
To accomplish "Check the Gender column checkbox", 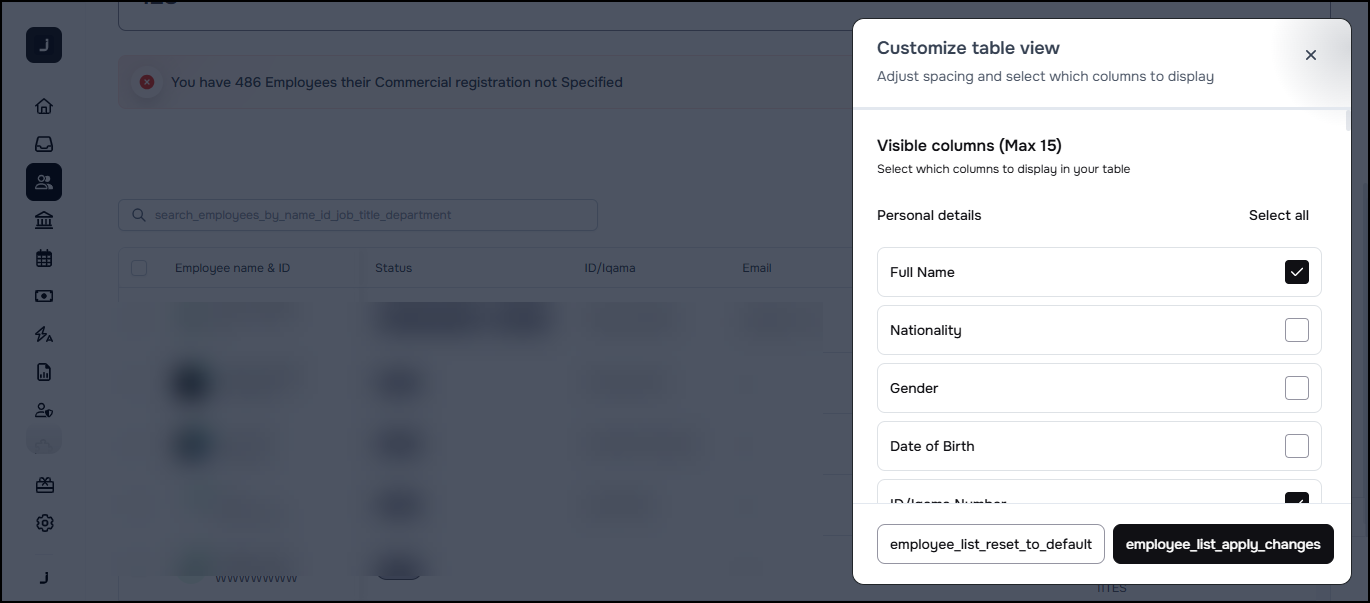I will 1296,388.
